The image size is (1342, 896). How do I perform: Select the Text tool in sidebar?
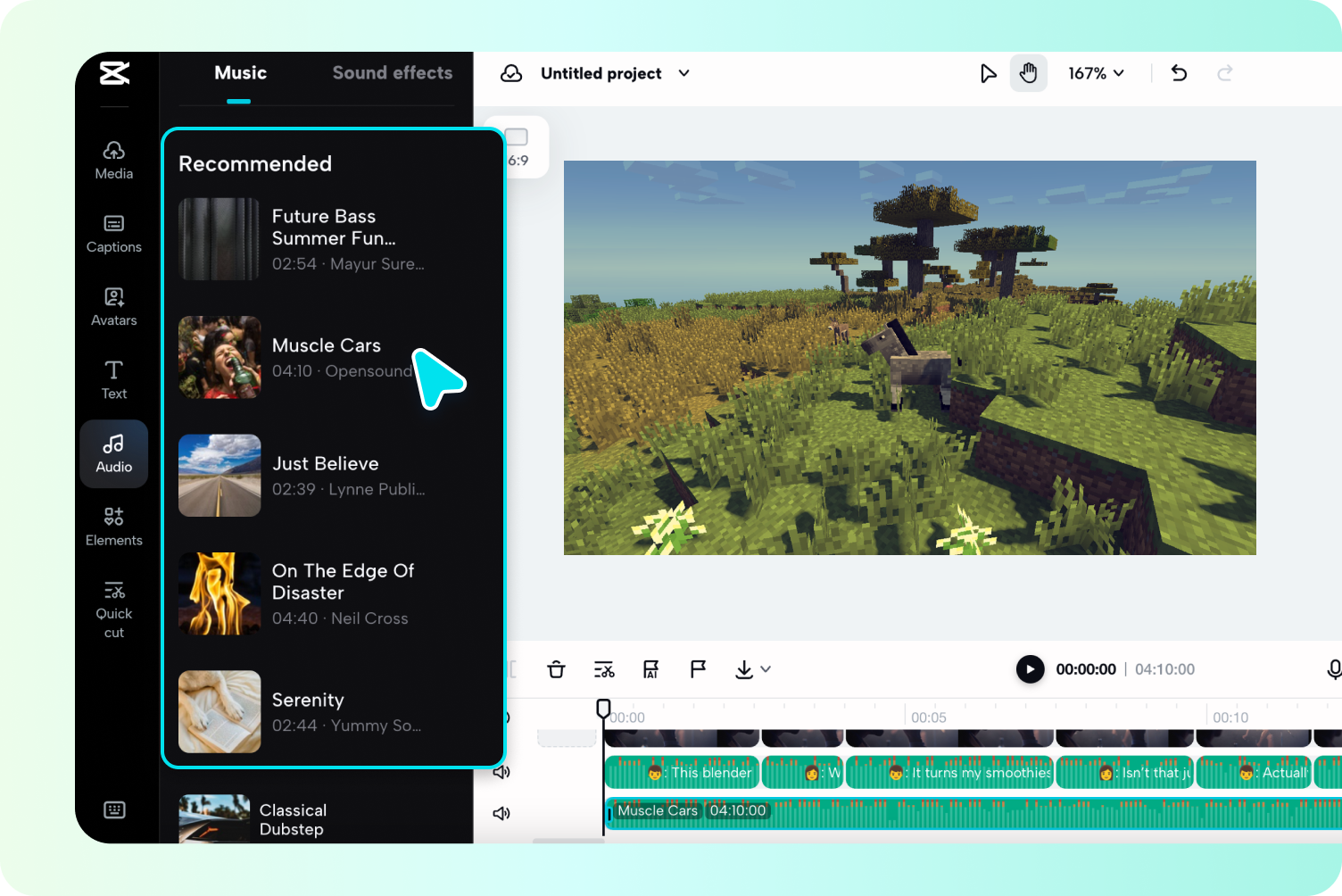coord(114,380)
